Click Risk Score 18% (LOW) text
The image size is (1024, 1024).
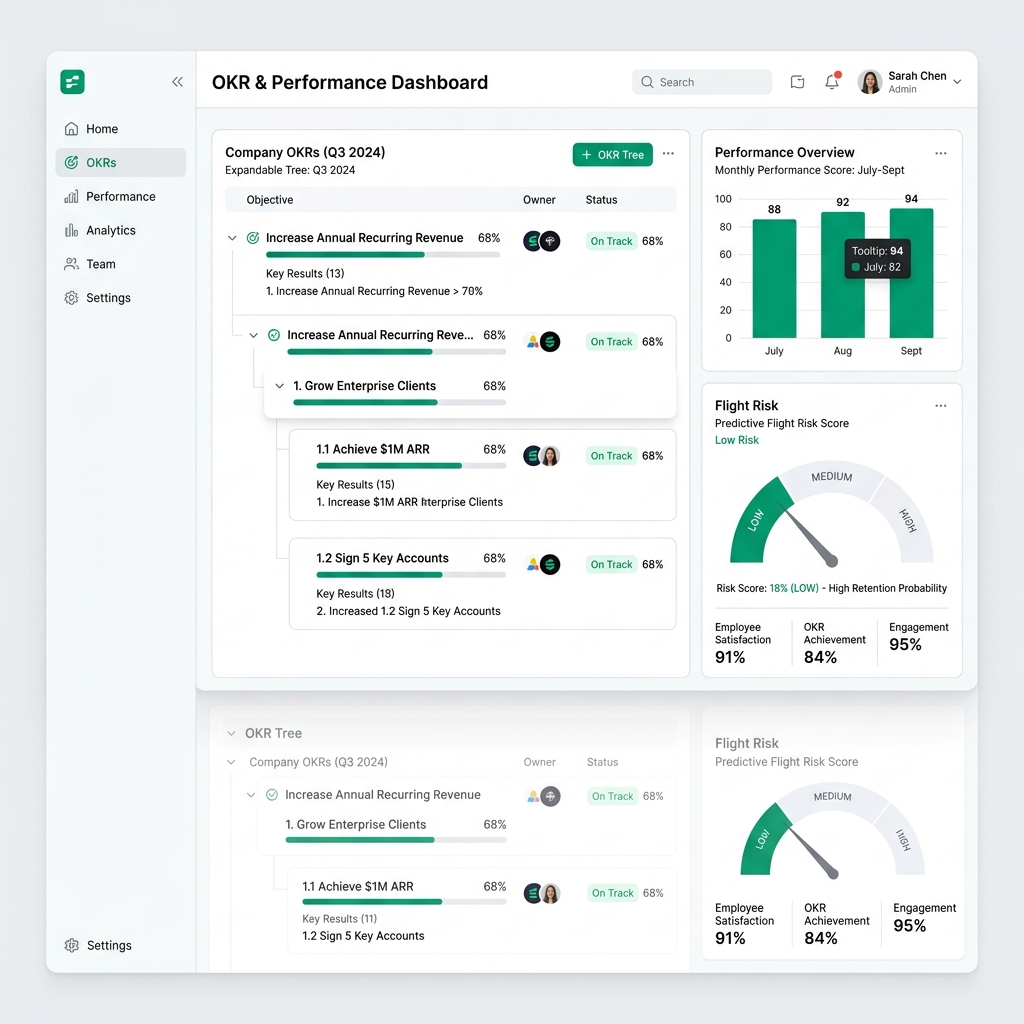[x=767, y=588]
